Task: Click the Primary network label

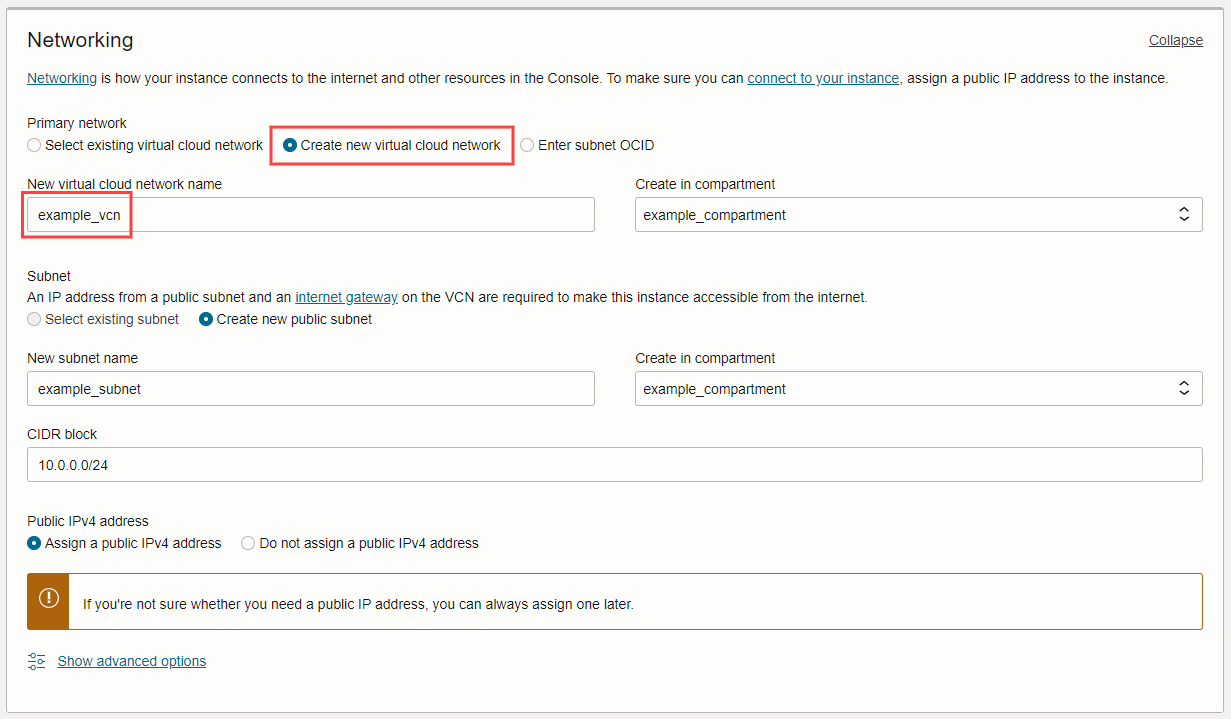Action: [77, 123]
